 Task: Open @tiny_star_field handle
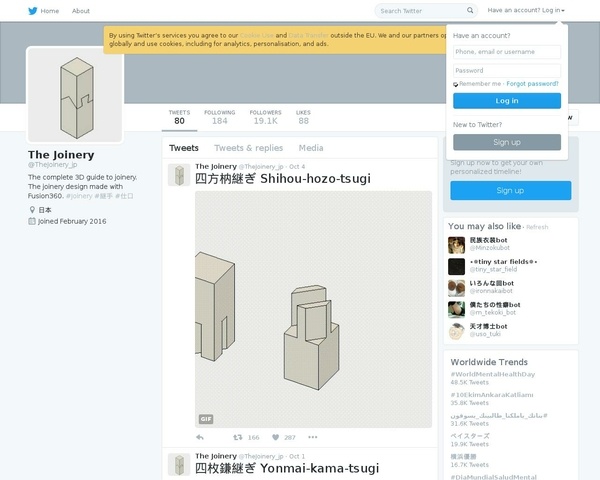493,269
